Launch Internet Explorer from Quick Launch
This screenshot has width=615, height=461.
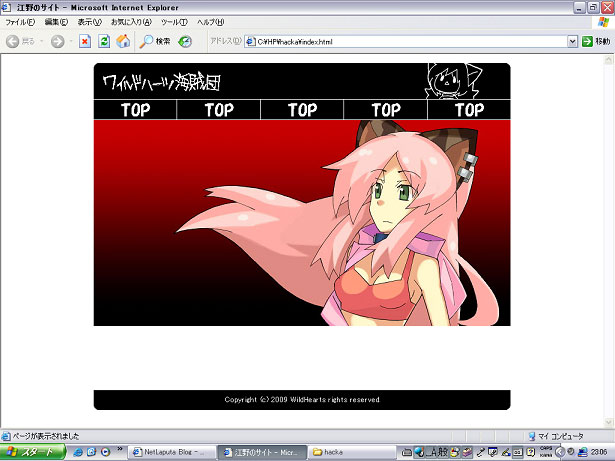(78, 452)
